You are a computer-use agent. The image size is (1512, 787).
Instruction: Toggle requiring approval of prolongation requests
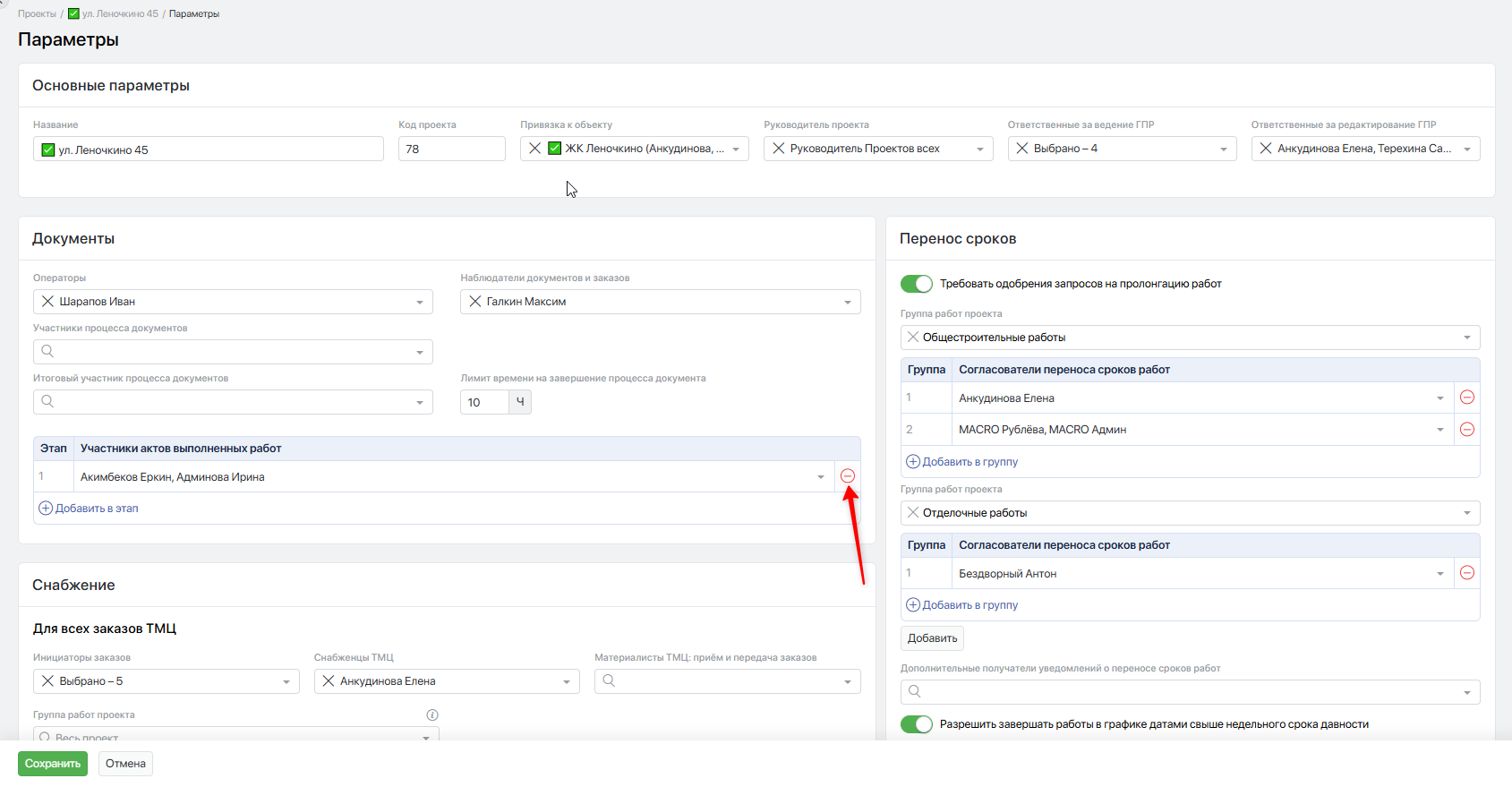pos(916,284)
